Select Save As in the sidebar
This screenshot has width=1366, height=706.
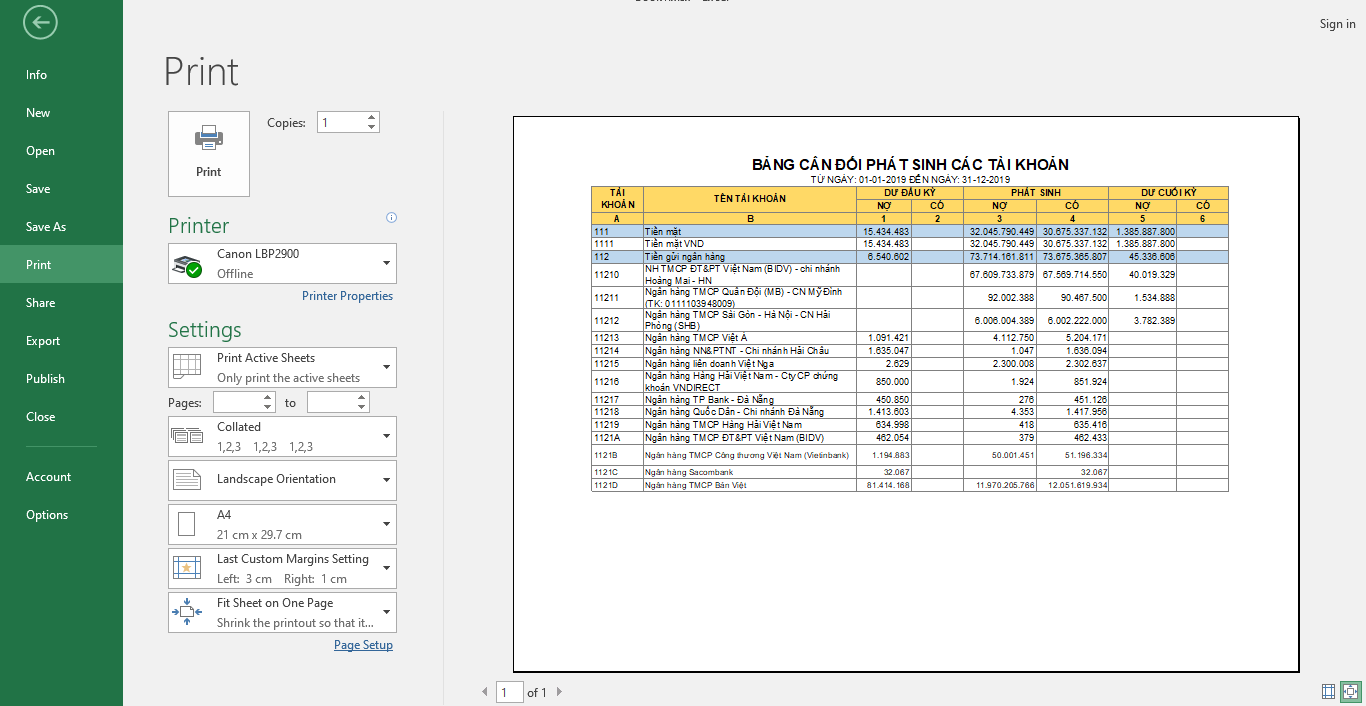click(x=46, y=227)
